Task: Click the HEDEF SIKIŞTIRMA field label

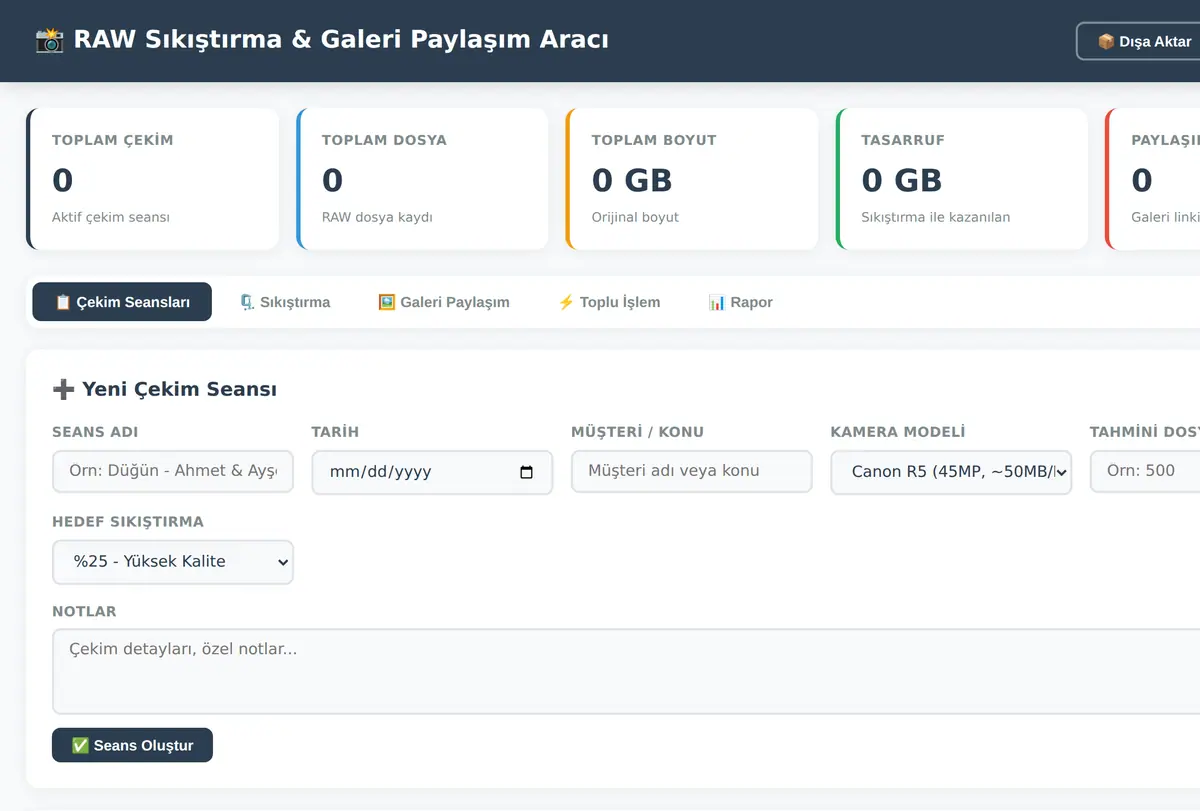Action: [128, 522]
